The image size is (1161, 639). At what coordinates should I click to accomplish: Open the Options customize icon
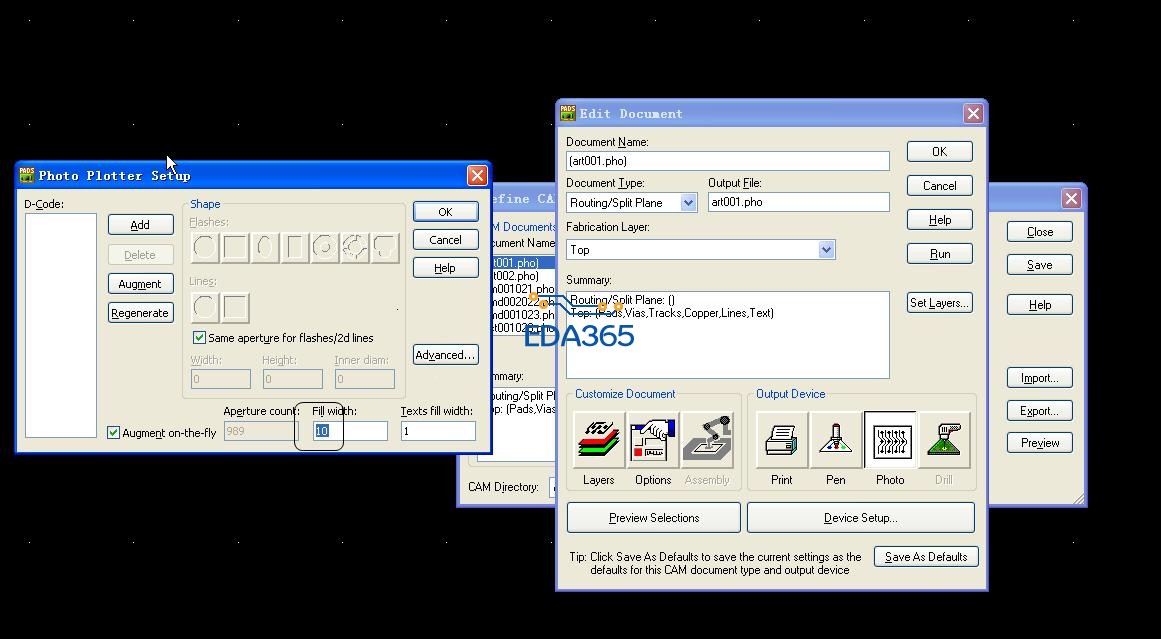[x=653, y=440]
